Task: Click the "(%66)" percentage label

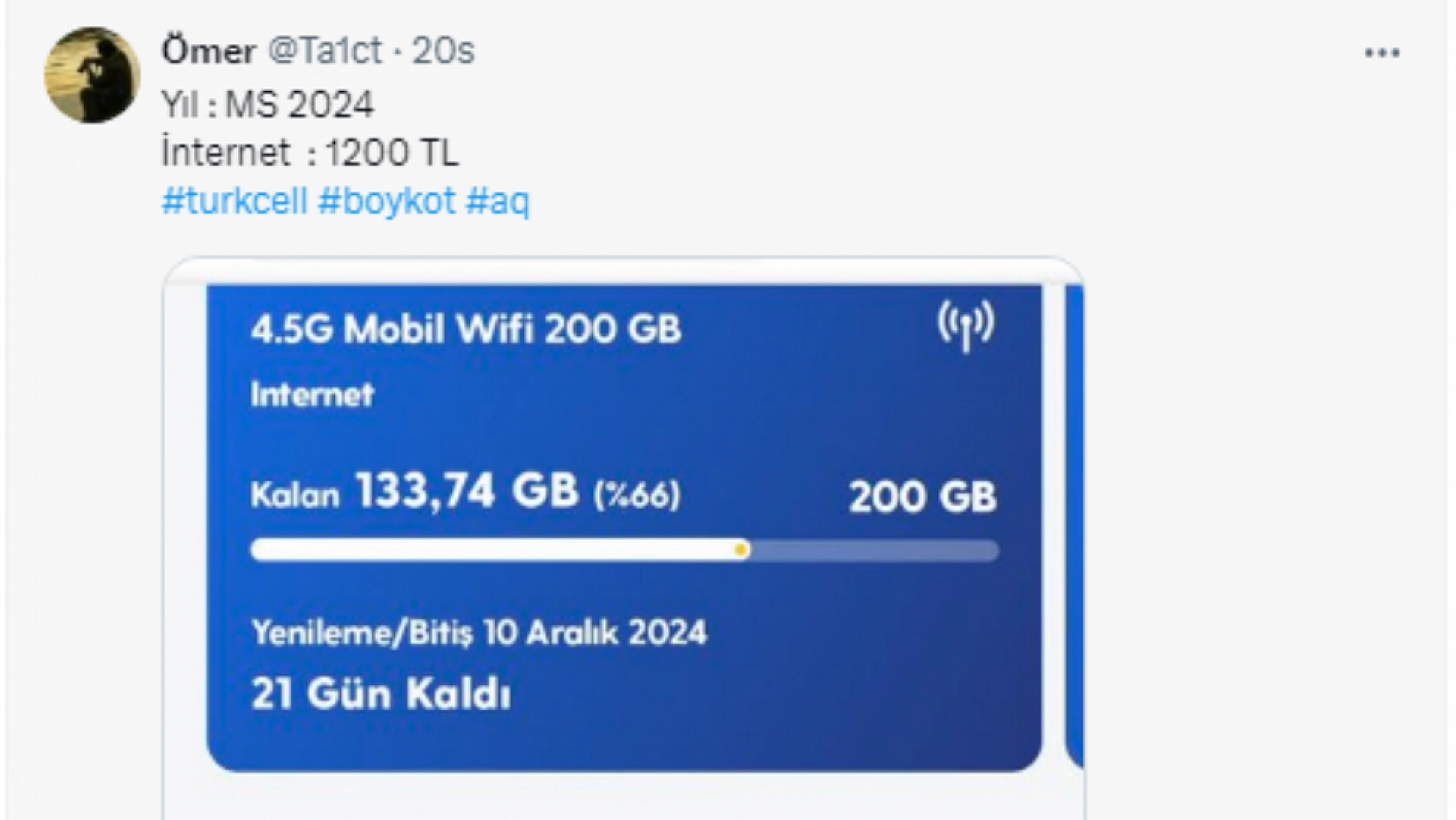Action: tap(637, 495)
